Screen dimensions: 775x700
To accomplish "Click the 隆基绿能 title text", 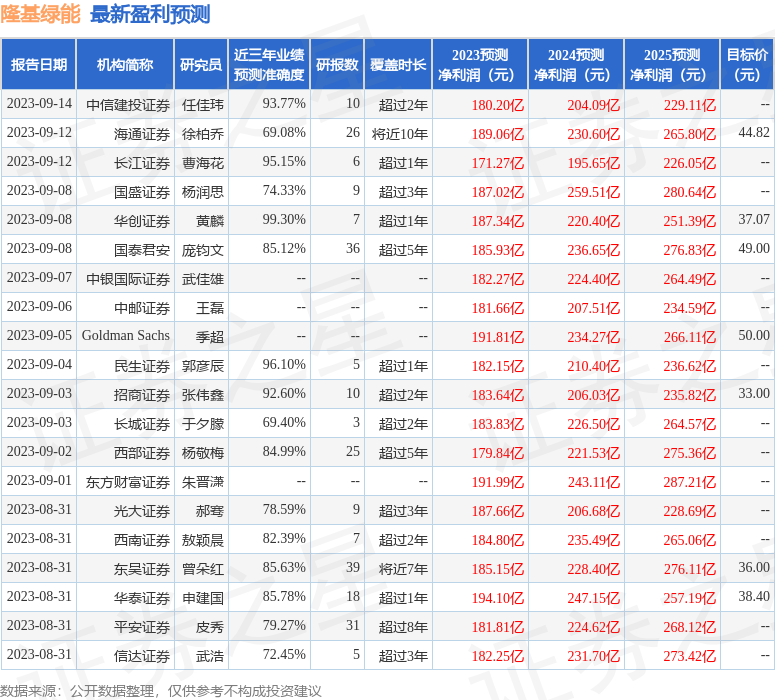I will pyautogui.click(x=41, y=14).
